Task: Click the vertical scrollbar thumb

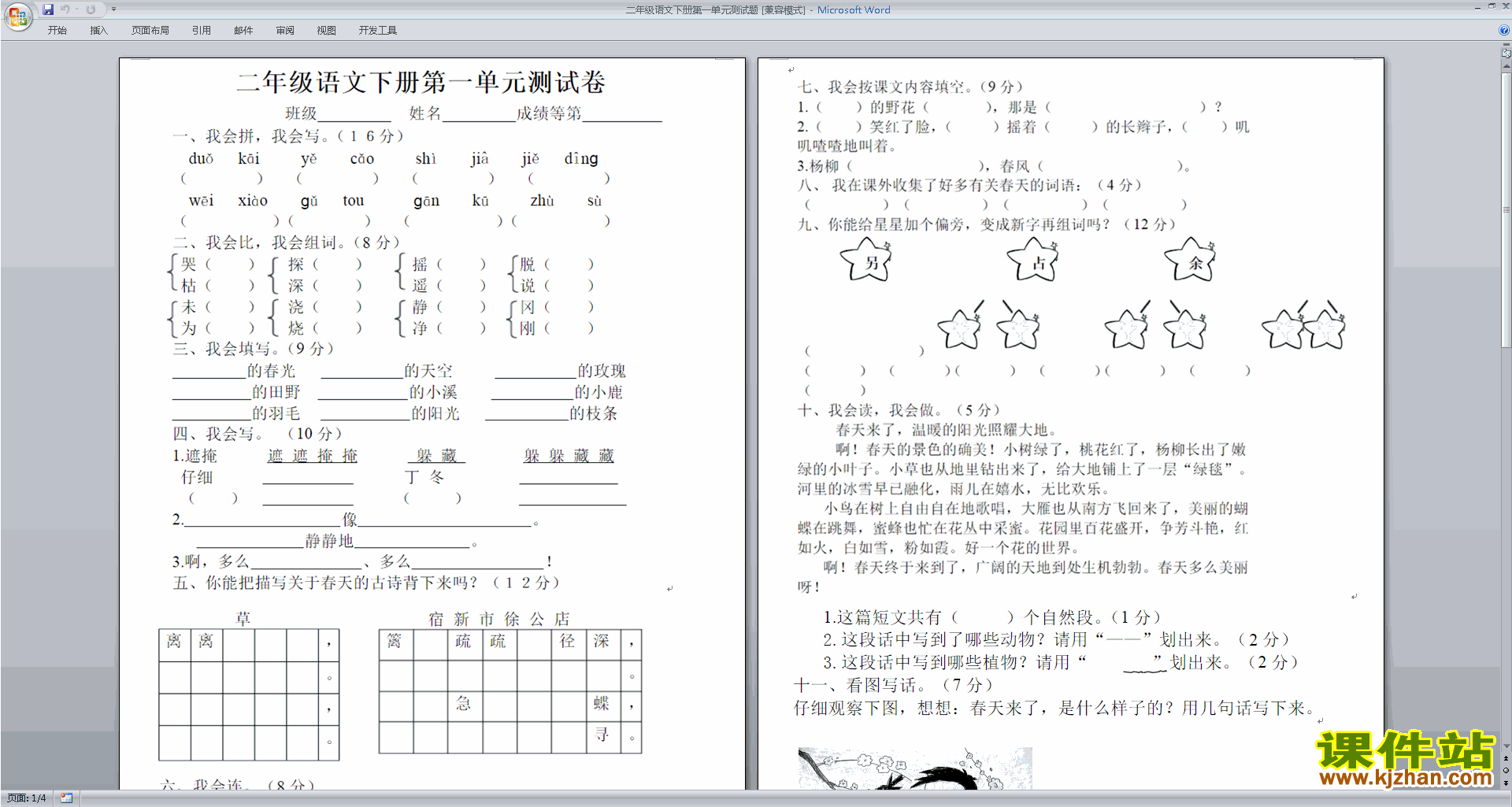Action: (x=1506, y=210)
